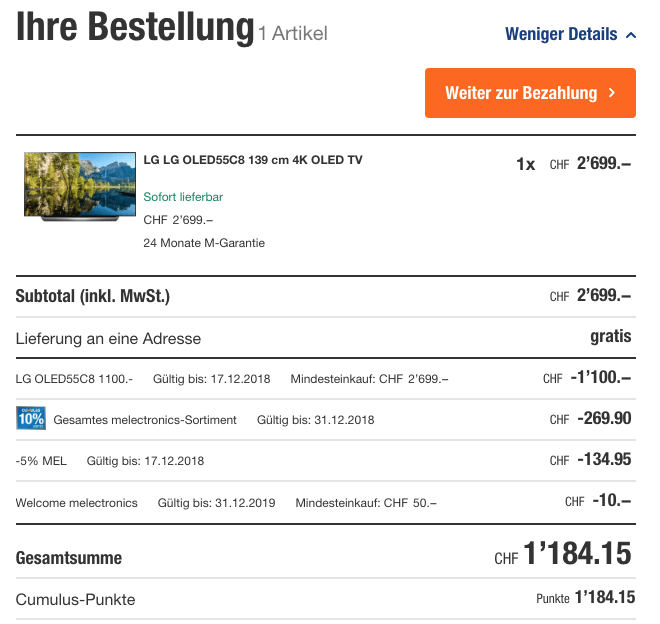Click the 1x quantity indicator
The height and width of the screenshot is (624, 660).
point(525,164)
